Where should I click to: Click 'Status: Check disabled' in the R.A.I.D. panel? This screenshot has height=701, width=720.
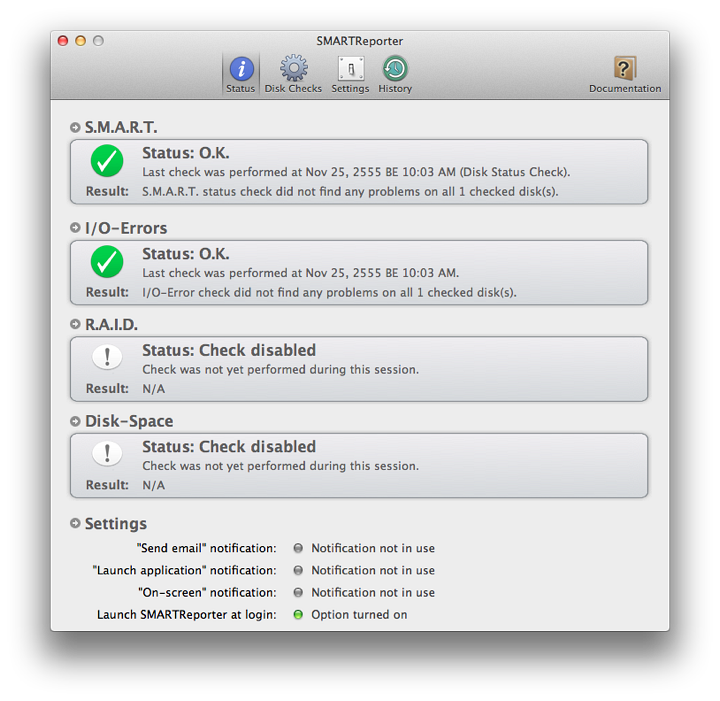[229, 350]
